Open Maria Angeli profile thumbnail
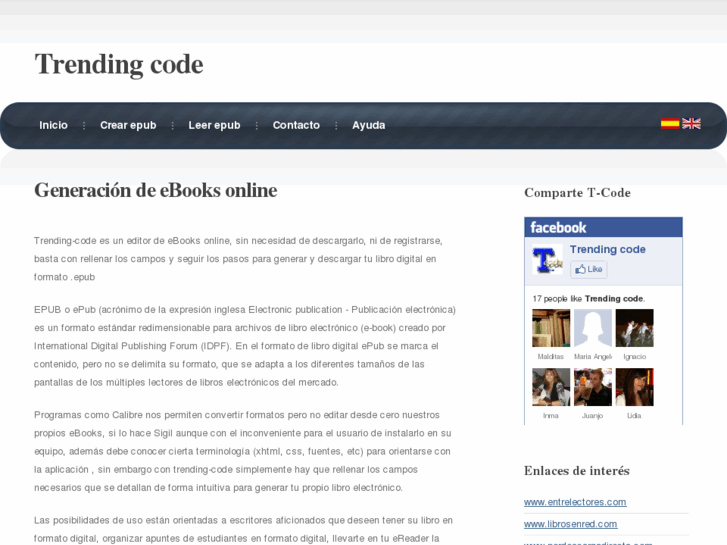This screenshot has width=727, height=545. click(x=593, y=328)
